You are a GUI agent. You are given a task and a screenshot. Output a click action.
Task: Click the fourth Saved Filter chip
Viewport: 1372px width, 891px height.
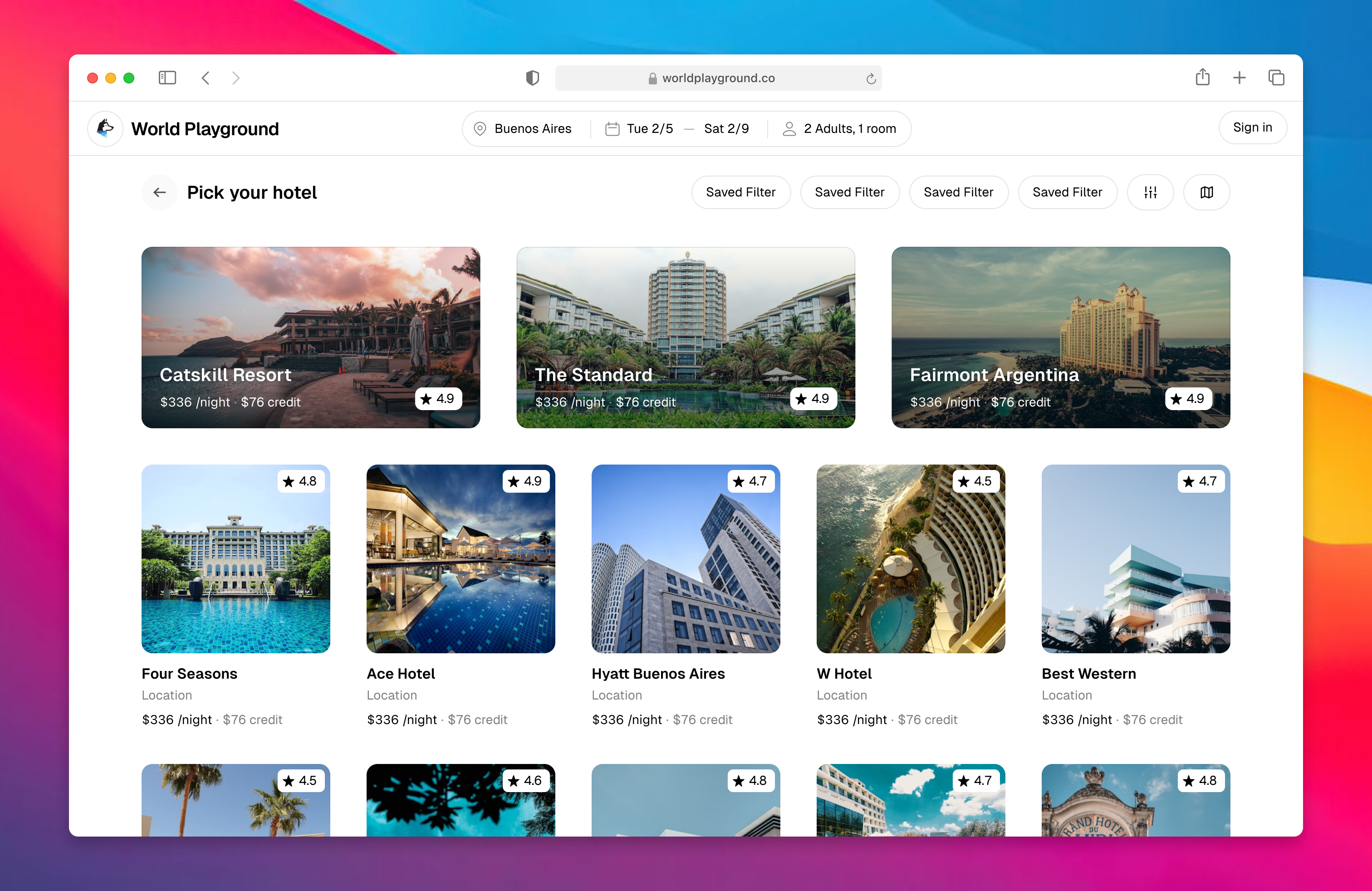pyautogui.click(x=1068, y=192)
